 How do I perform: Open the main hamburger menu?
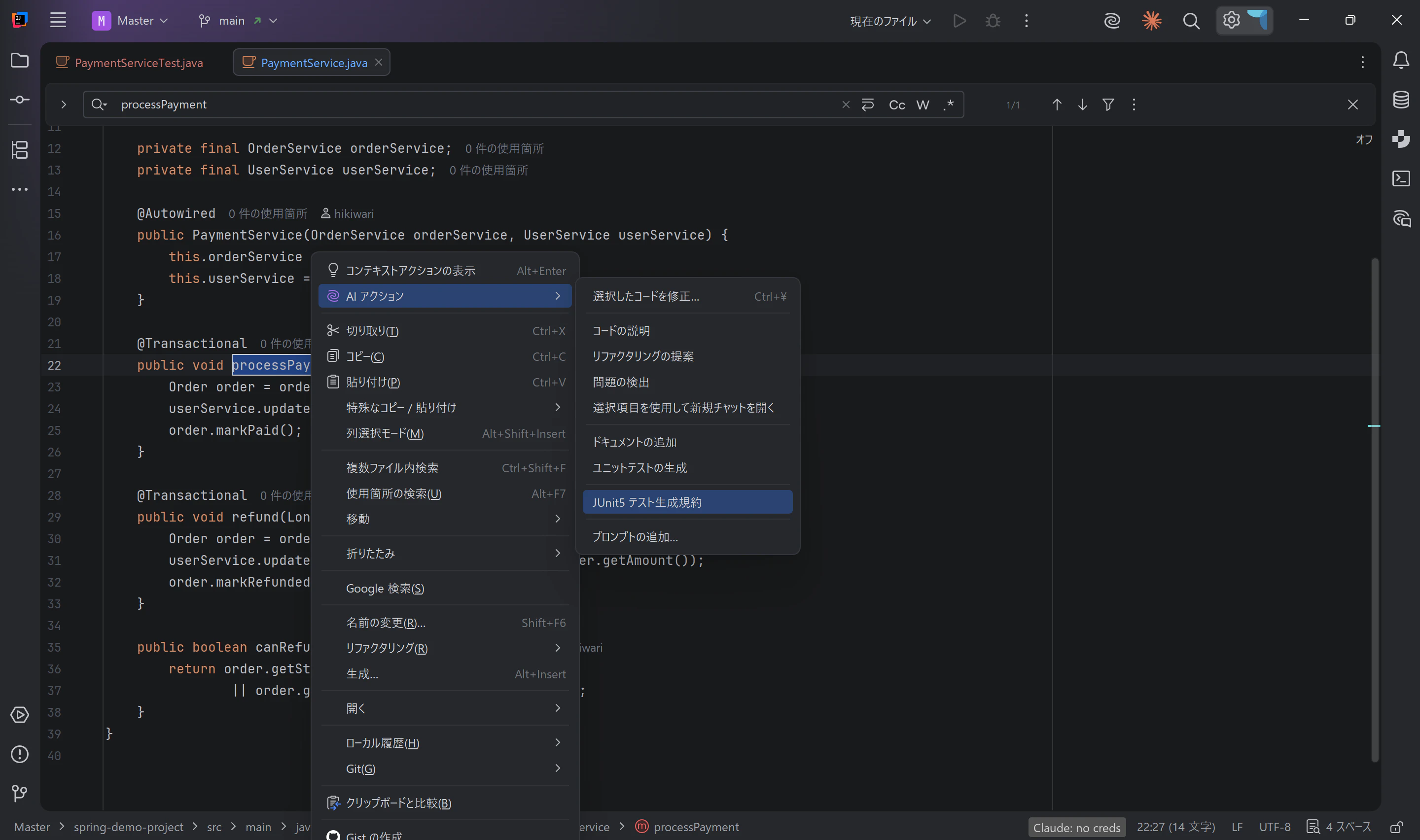pyautogui.click(x=58, y=20)
